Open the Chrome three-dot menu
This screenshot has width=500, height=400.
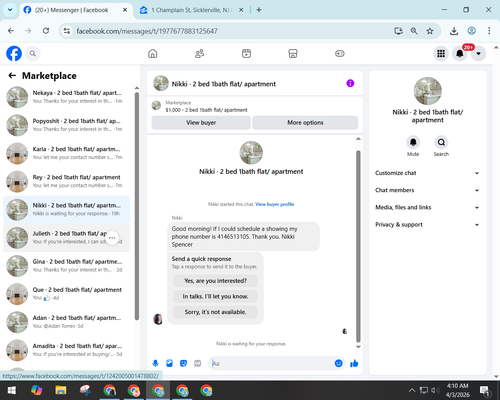pos(489,31)
